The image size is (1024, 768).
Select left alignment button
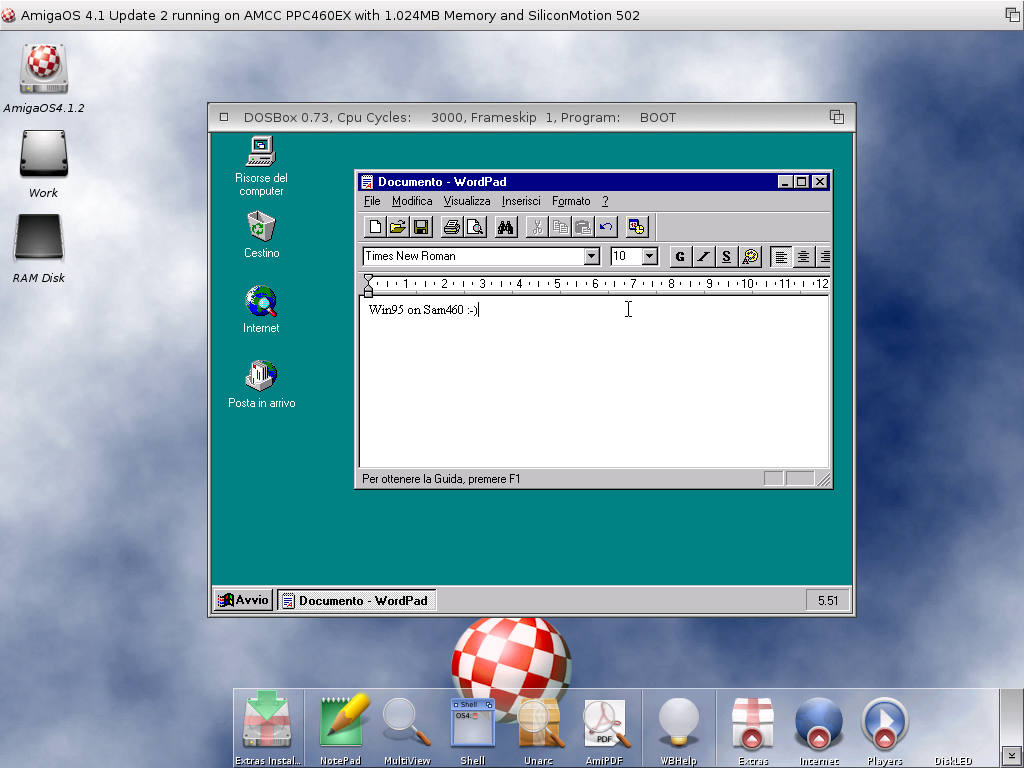pos(780,257)
